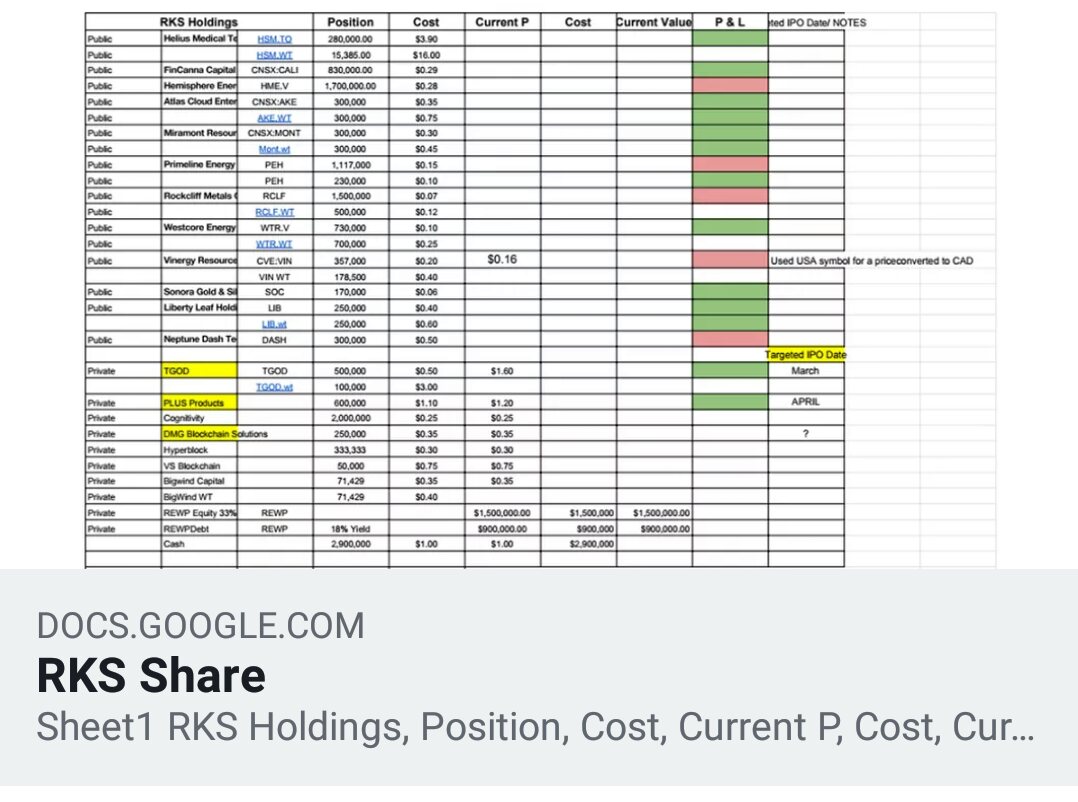Click the $0.16 current price cell
This screenshot has width=1078, height=802.
(x=502, y=260)
